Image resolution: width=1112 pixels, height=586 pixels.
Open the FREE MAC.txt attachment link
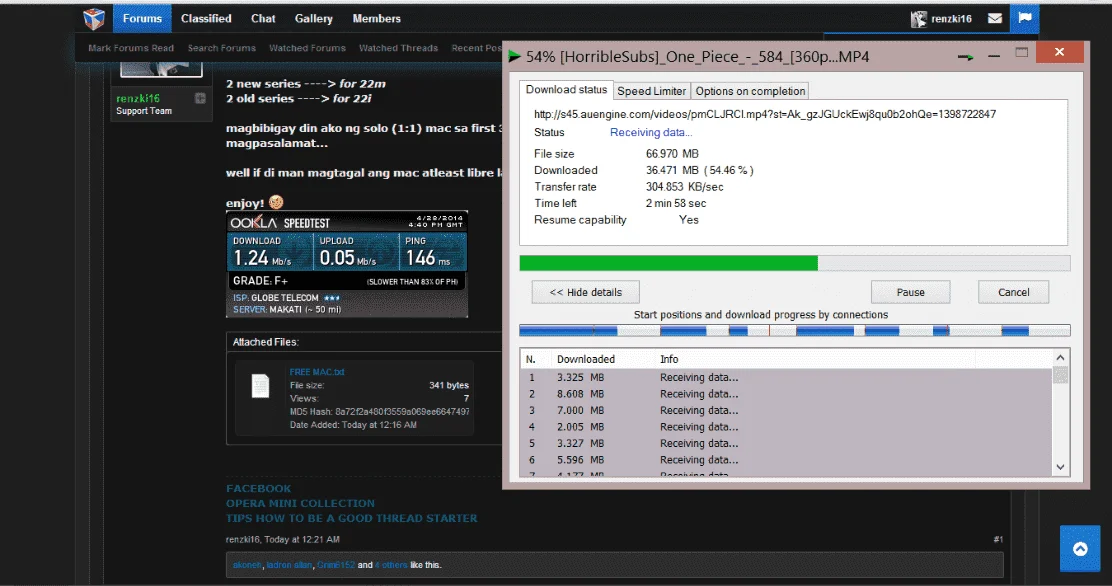(316, 372)
